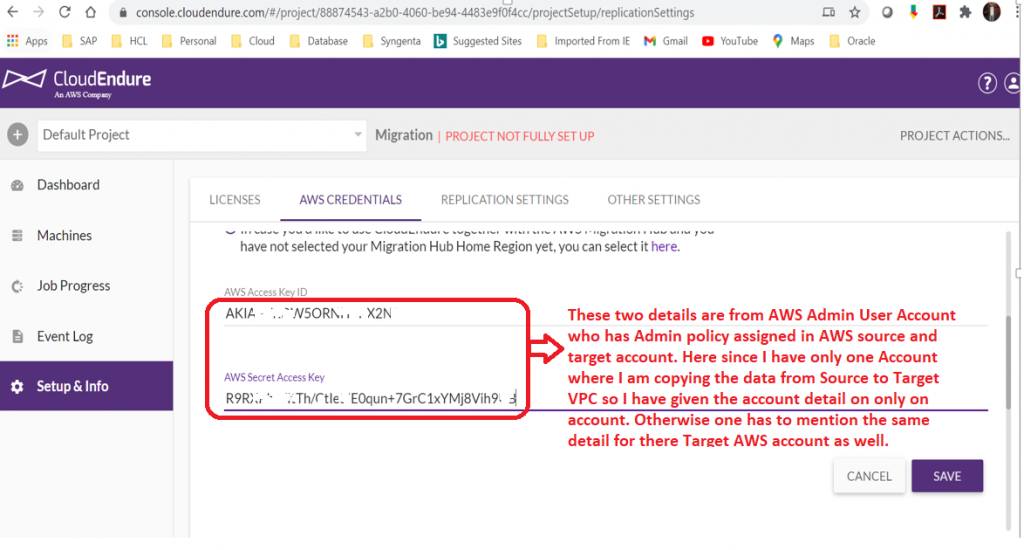The height and width of the screenshot is (550, 1024).
Task: Open the YouTube bookmark
Action: [729, 41]
